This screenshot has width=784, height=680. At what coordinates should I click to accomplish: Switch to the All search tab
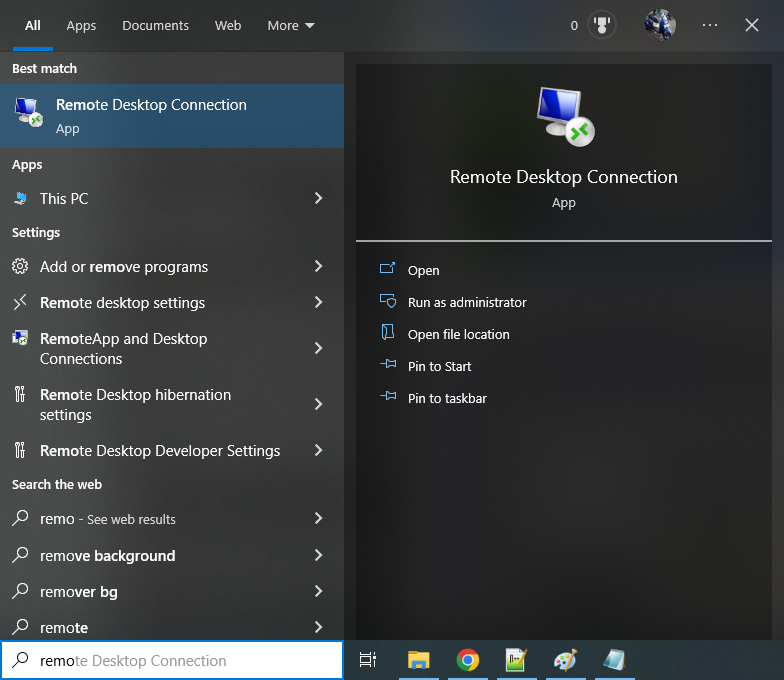(33, 26)
